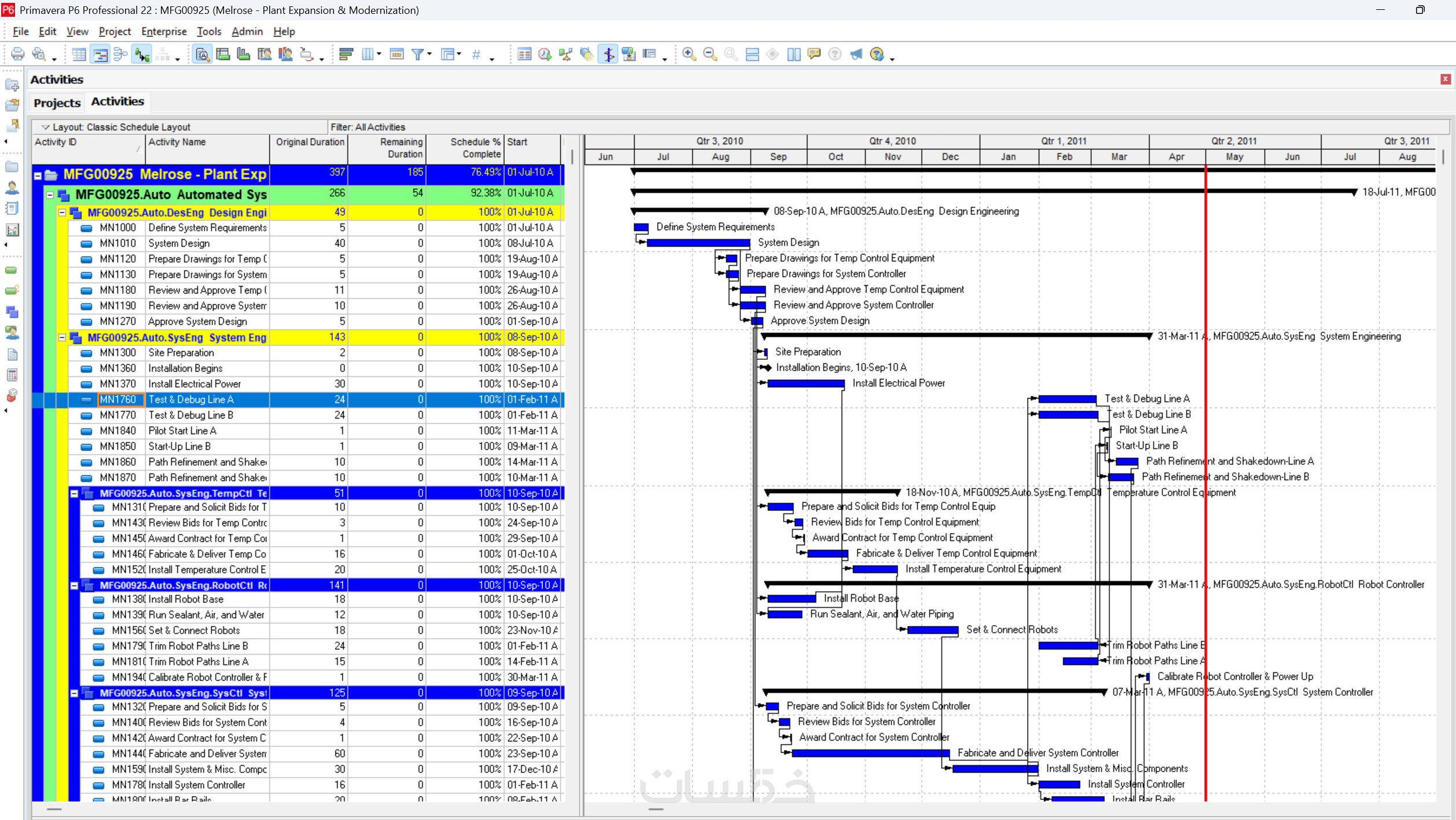1456x820 pixels.
Task: Collapse the MFG00925 Melrose project group
Action: click(38, 175)
